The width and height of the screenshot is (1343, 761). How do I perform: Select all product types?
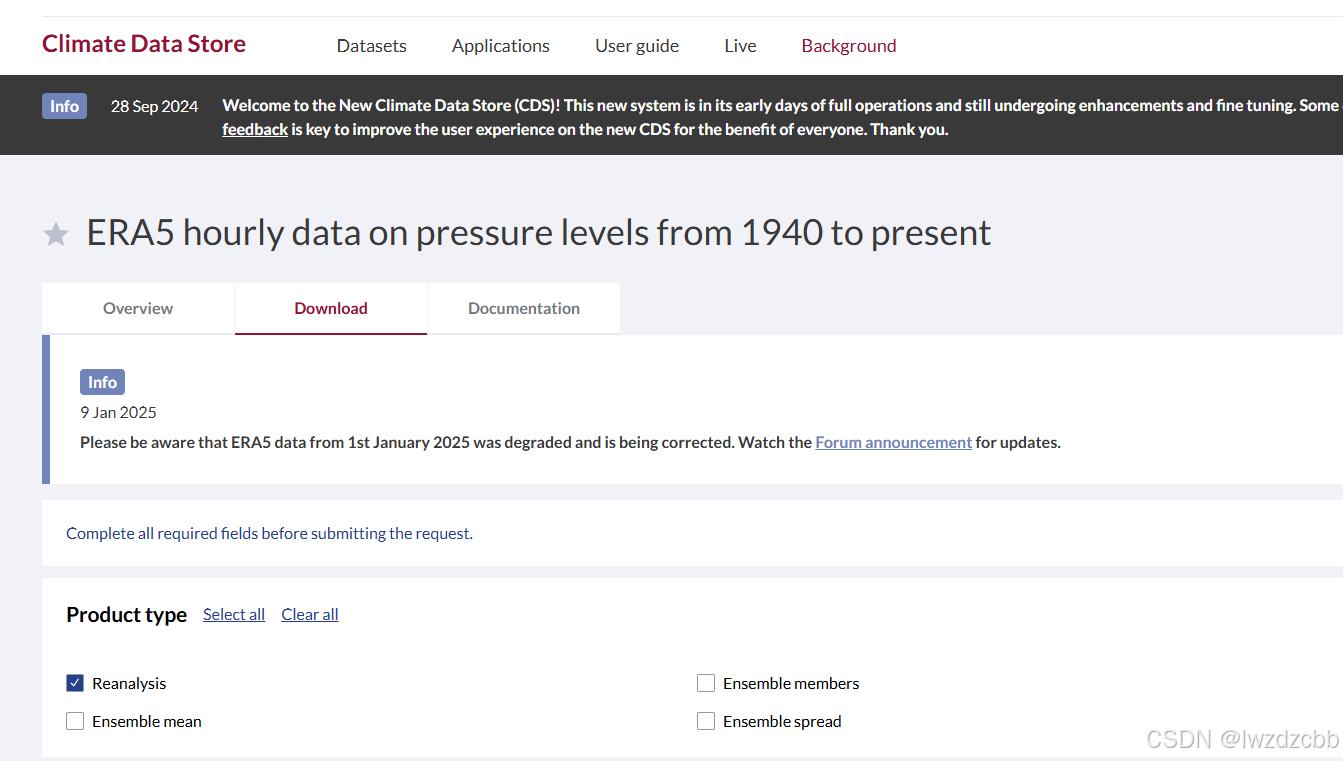234,614
